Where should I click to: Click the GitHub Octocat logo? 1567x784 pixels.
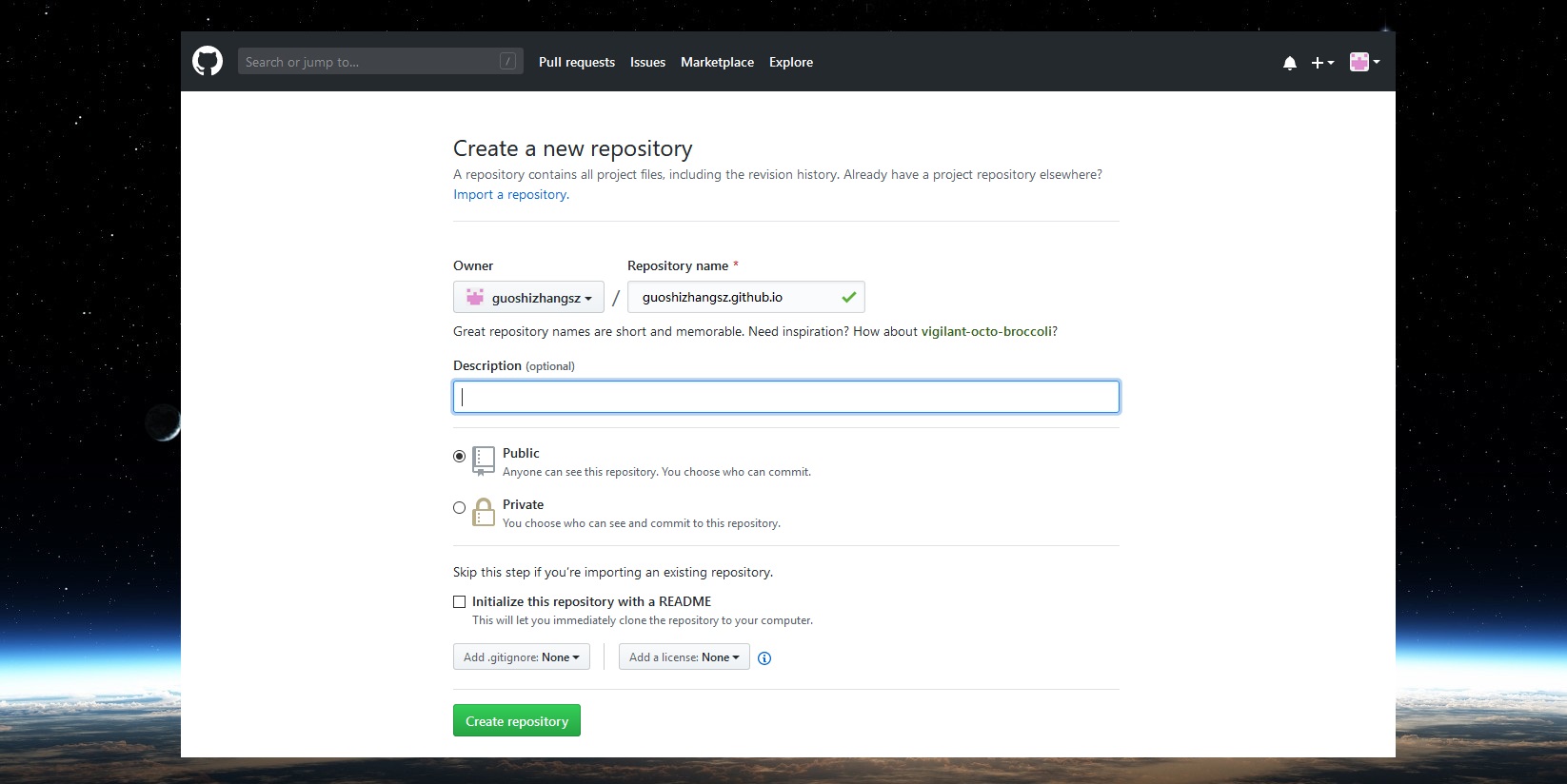pos(208,62)
